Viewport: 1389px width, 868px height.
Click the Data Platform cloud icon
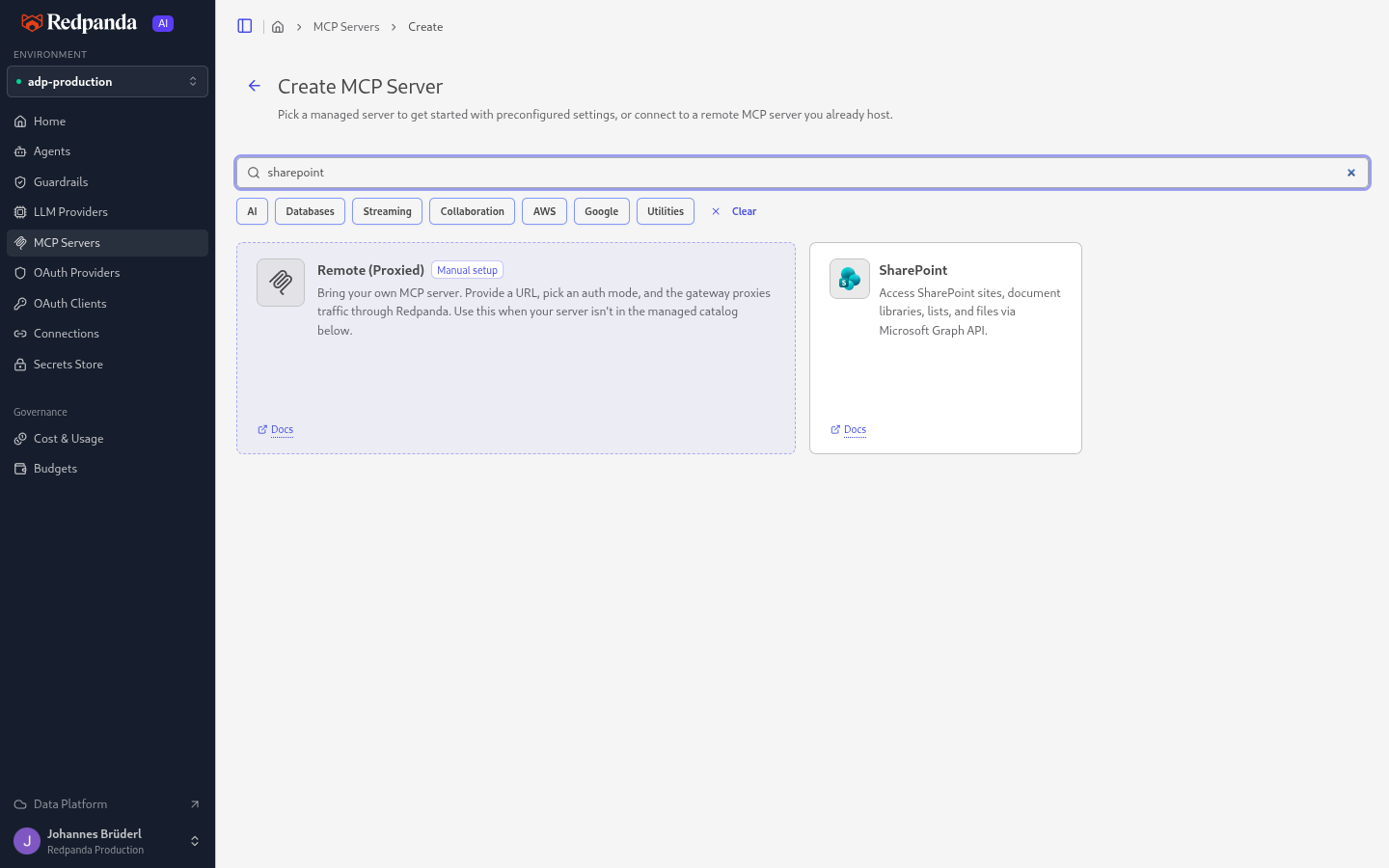[20, 804]
